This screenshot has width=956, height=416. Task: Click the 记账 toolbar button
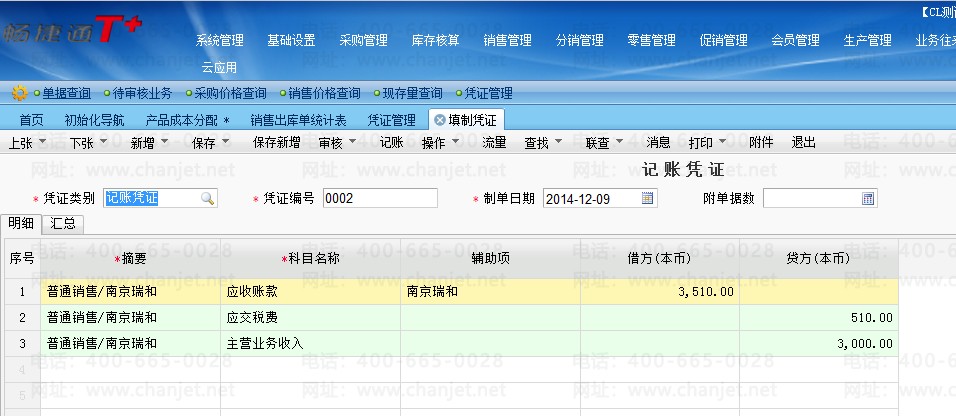tap(391, 143)
